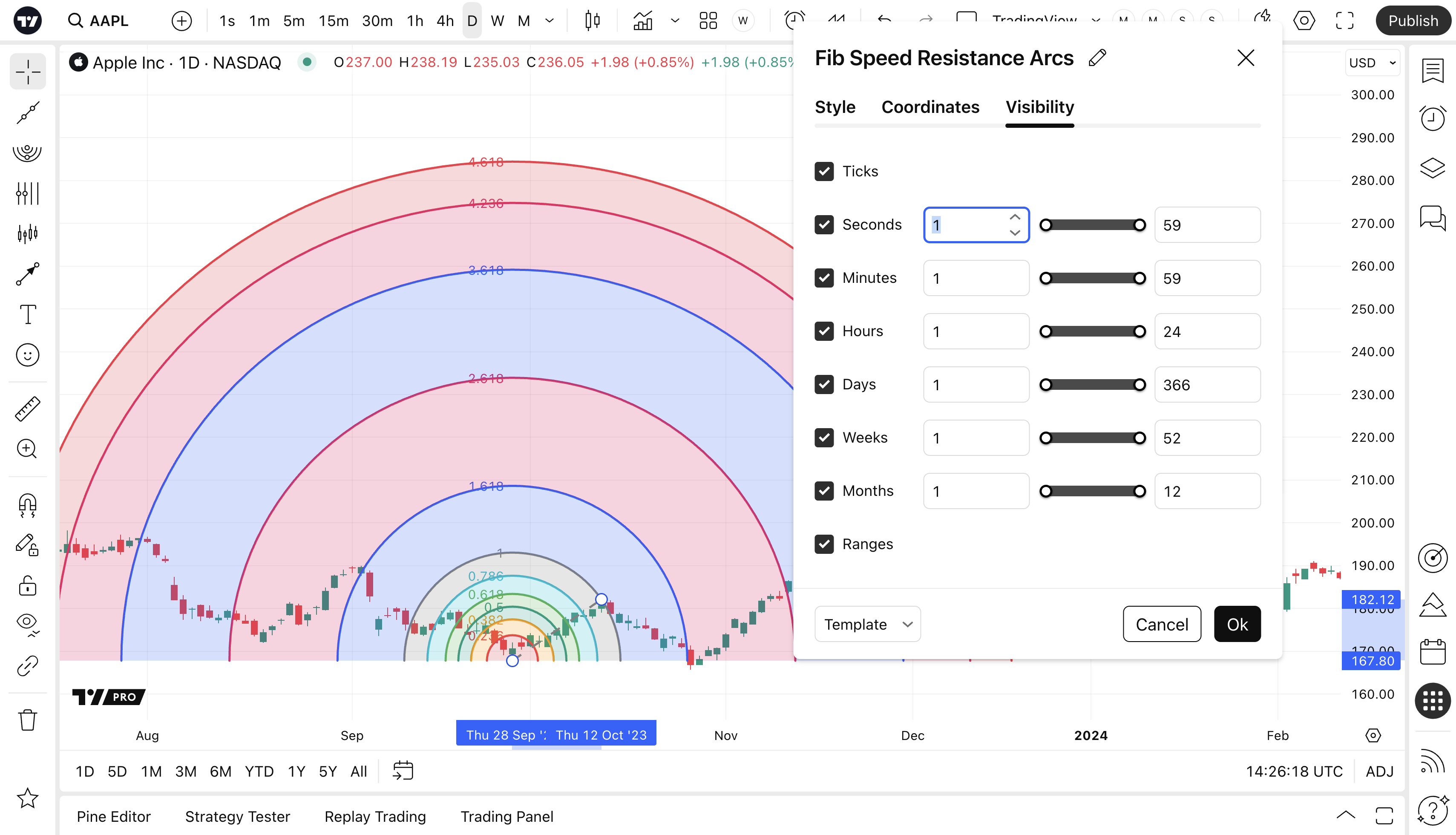Toggle the magnet mode icon
Screen dimensions: 1456x835
[27, 505]
